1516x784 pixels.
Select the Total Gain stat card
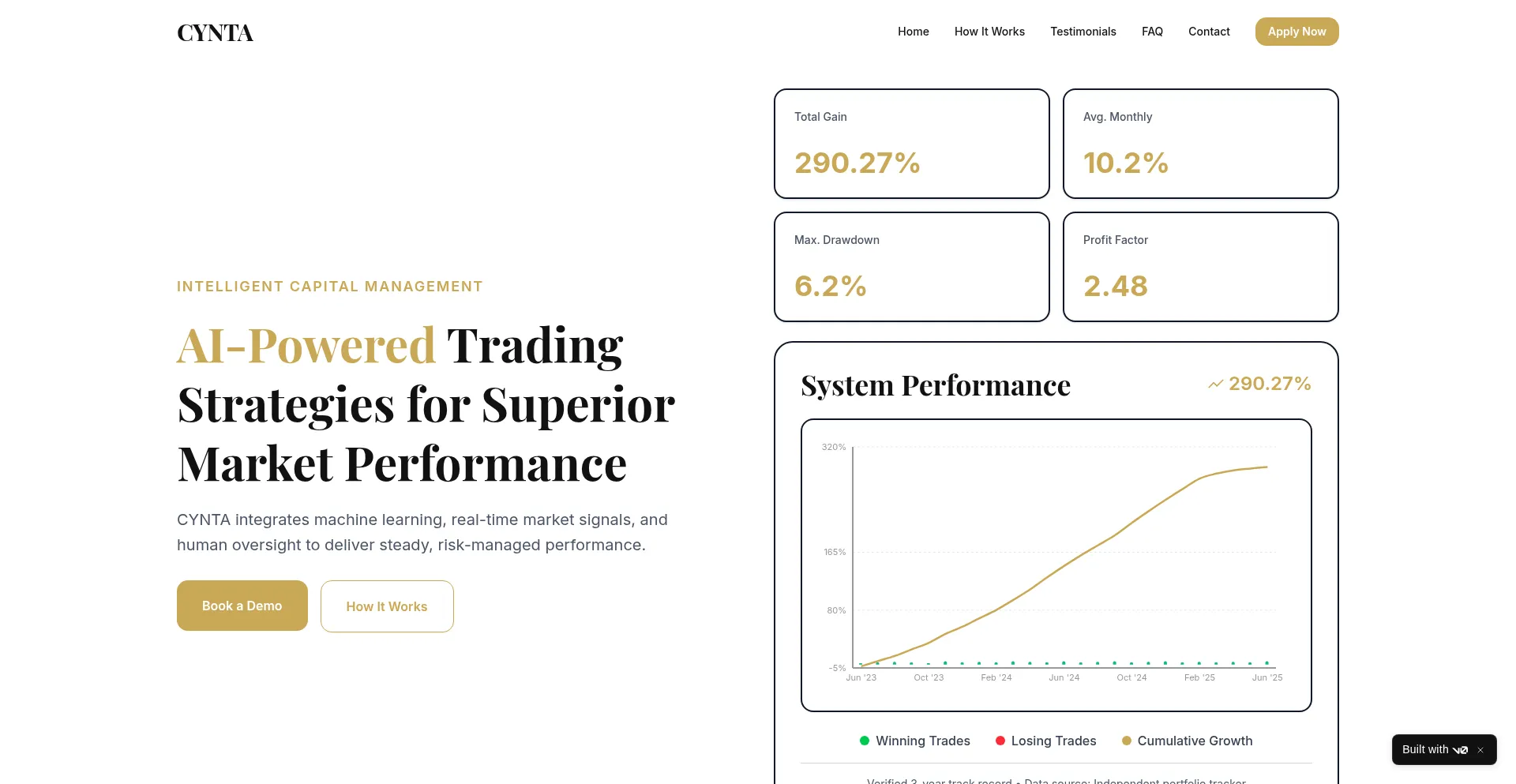pos(911,144)
